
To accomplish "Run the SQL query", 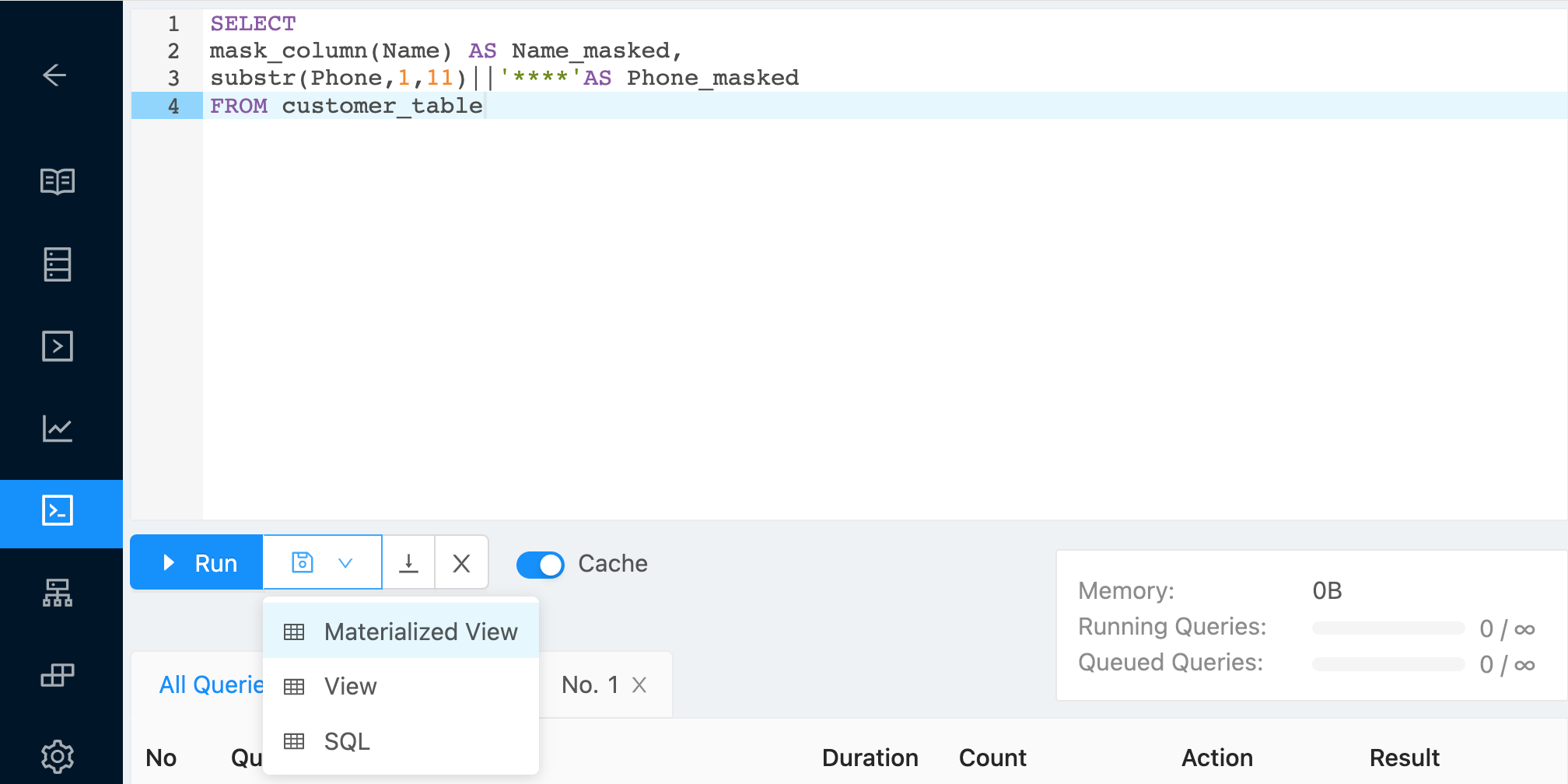I will [197, 562].
